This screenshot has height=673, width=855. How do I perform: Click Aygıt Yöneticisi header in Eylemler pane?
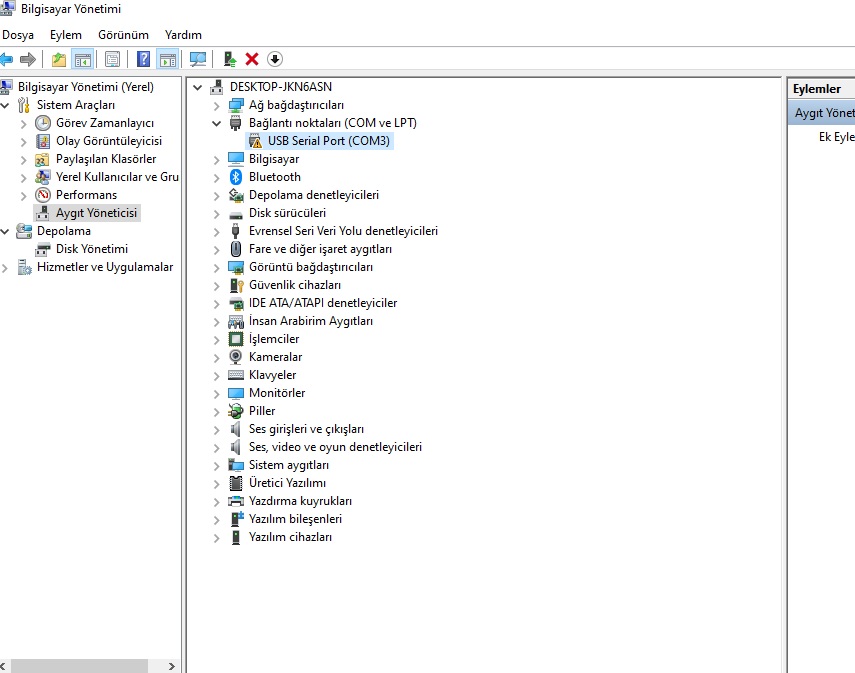(824, 113)
